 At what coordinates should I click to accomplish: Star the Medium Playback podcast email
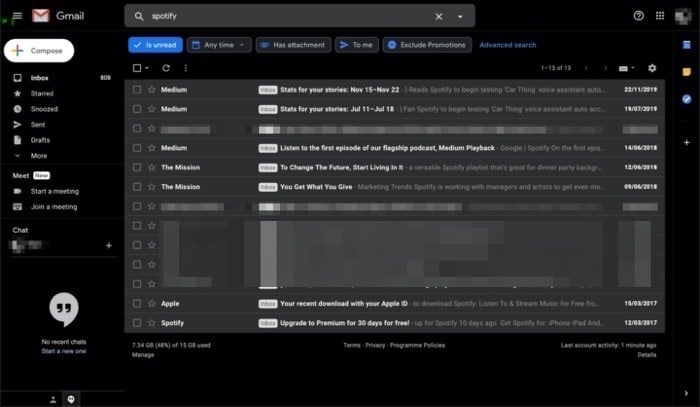coord(152,148)
